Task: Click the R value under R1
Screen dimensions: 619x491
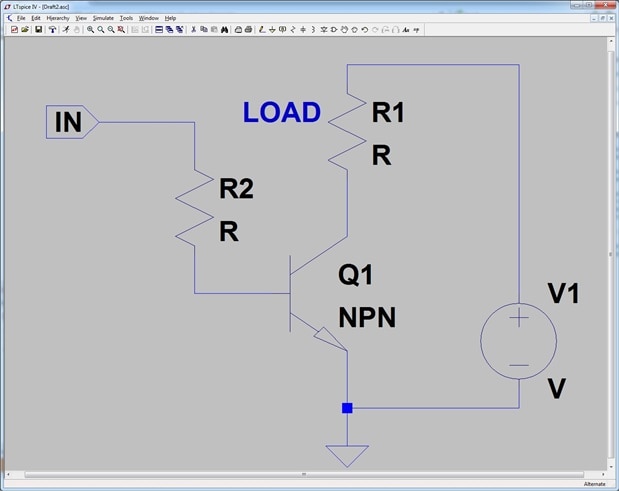Action: (381, 155)
